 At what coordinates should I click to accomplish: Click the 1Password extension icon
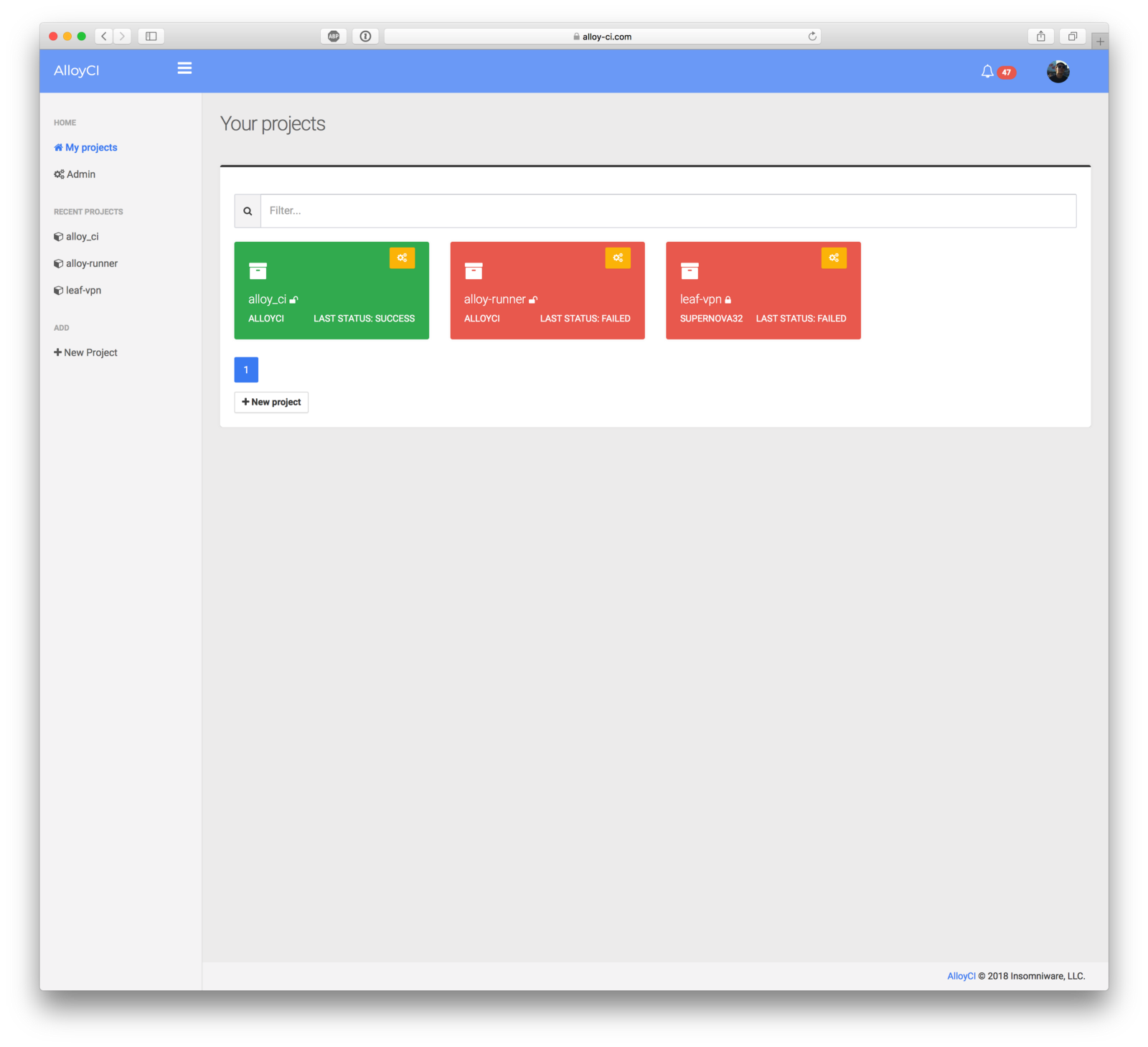click(x=365, y=36)
